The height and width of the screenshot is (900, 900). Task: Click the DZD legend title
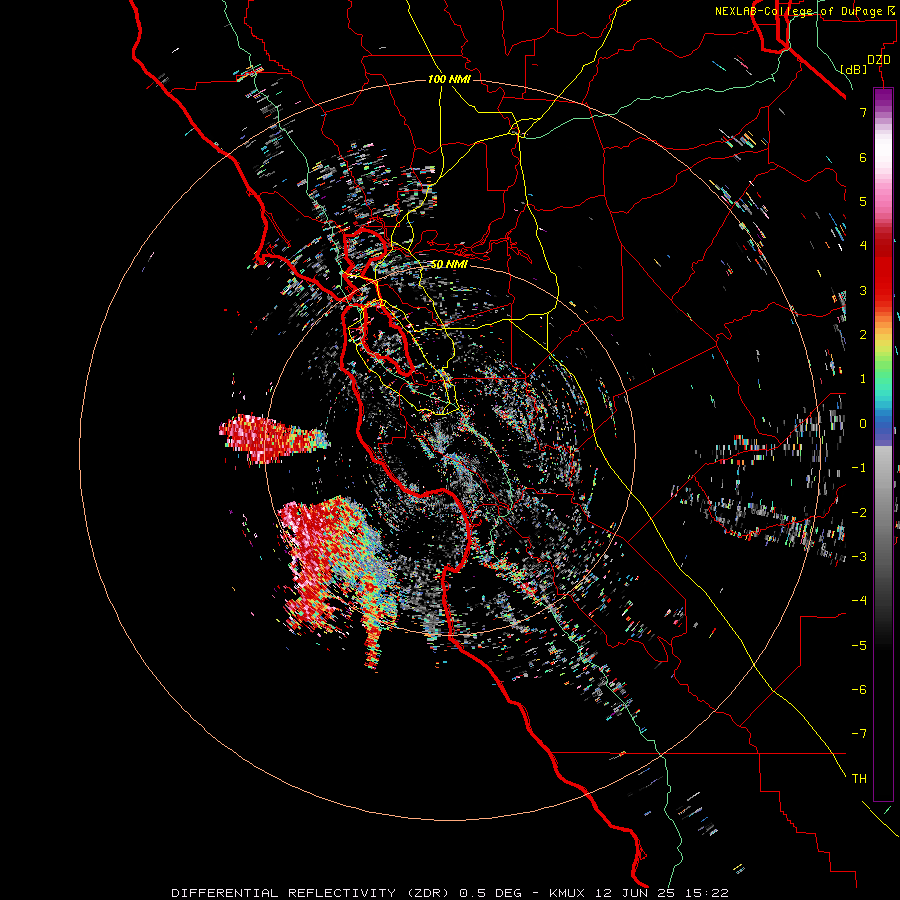(878, 60)
